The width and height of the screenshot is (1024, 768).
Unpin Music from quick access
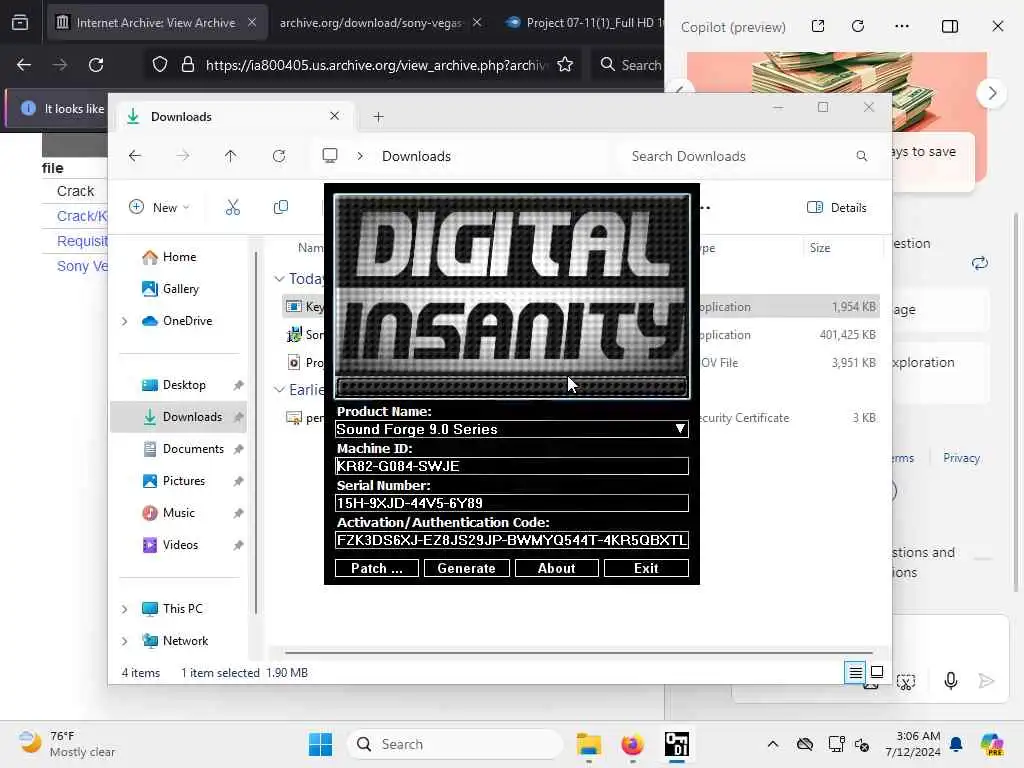pos(238,513)
